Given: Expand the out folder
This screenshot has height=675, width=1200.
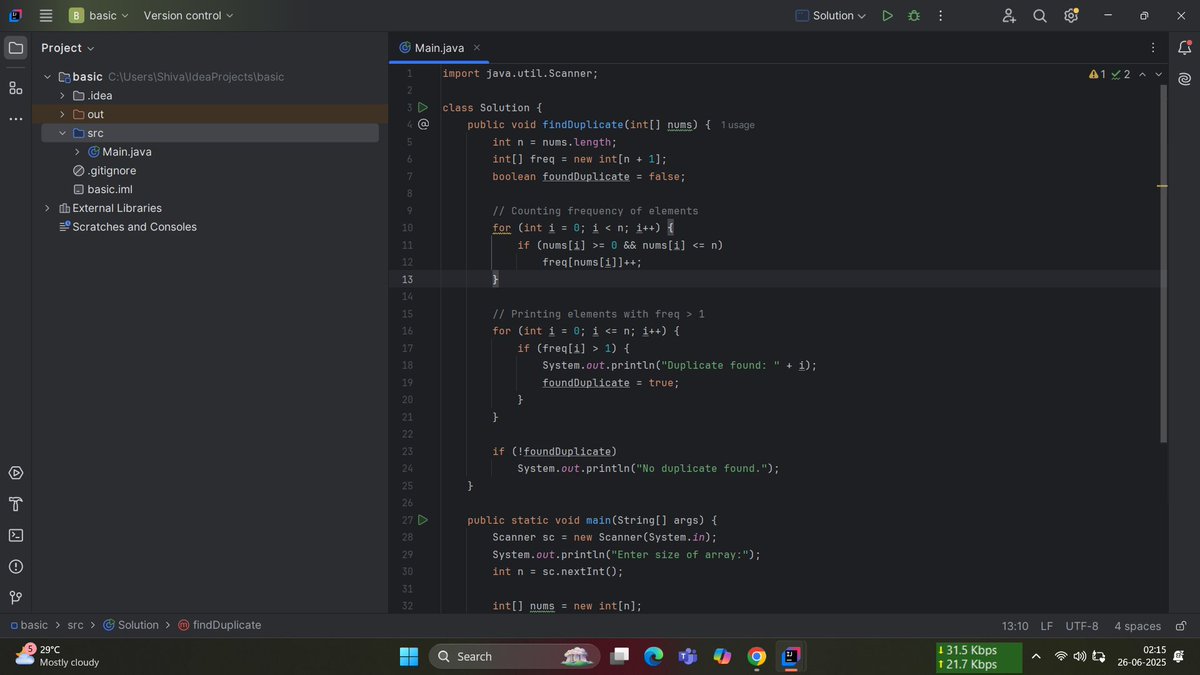Looking at the screenshot, I should pos(62,114).
